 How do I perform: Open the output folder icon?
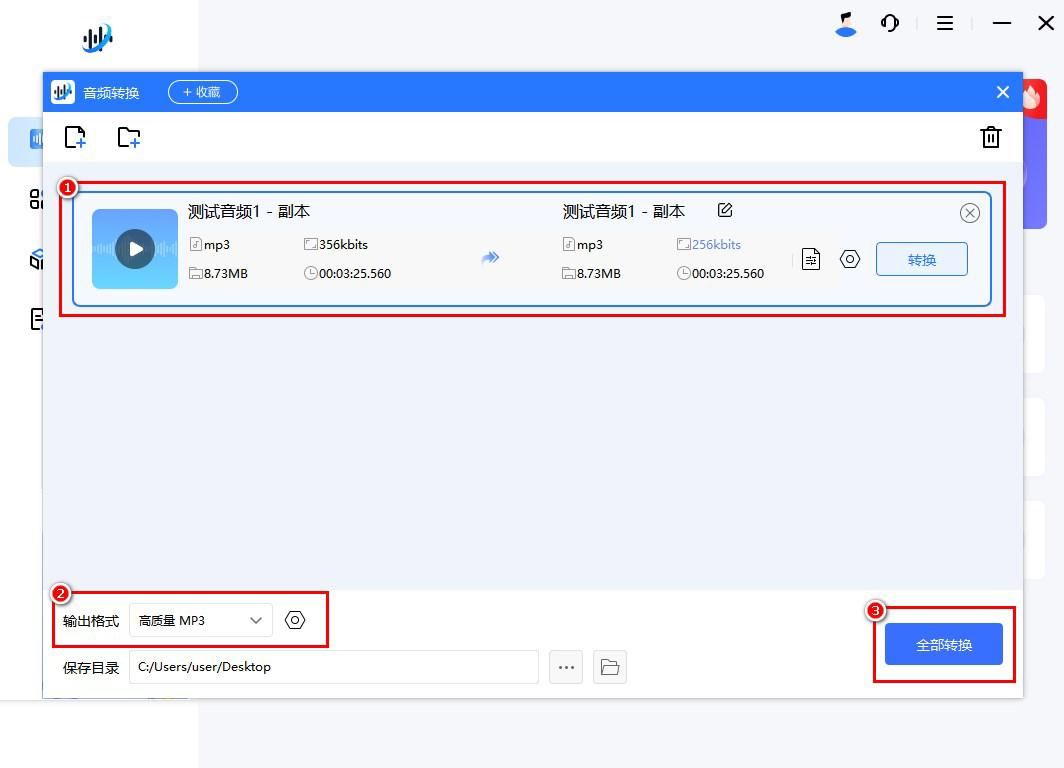609,667
